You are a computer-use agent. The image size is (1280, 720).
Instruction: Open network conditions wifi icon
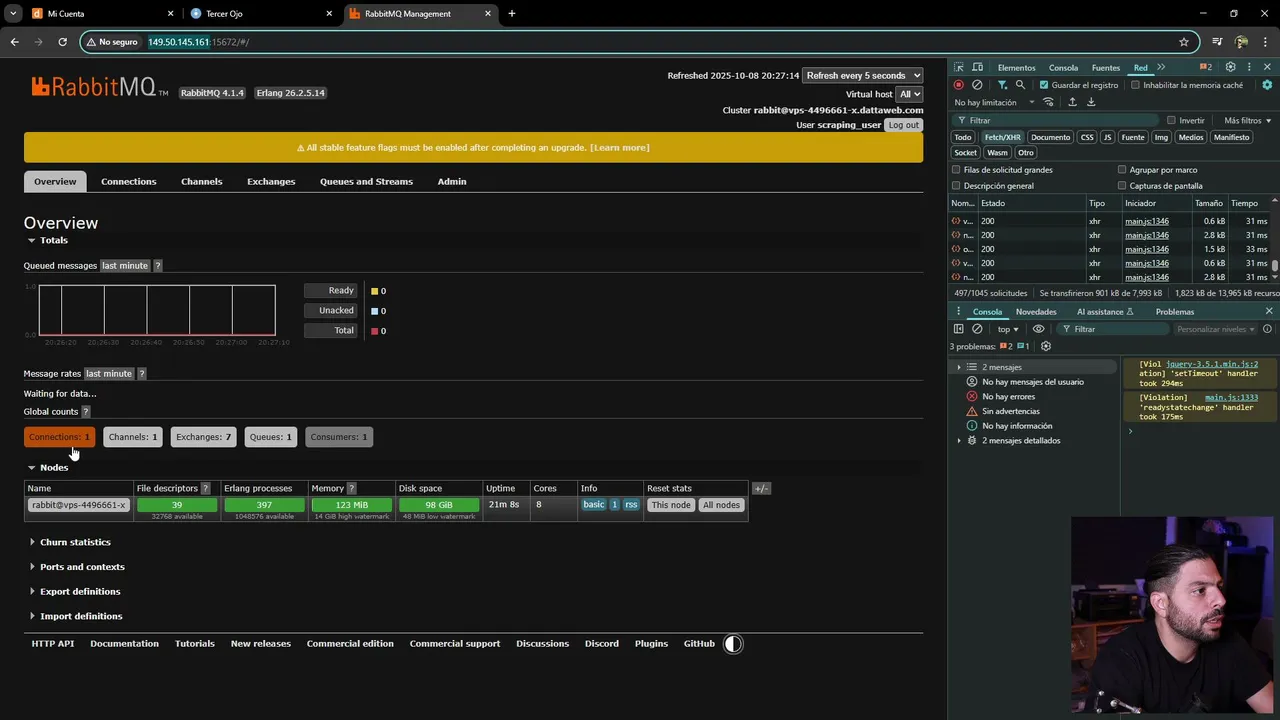(x=1048, y=102)
